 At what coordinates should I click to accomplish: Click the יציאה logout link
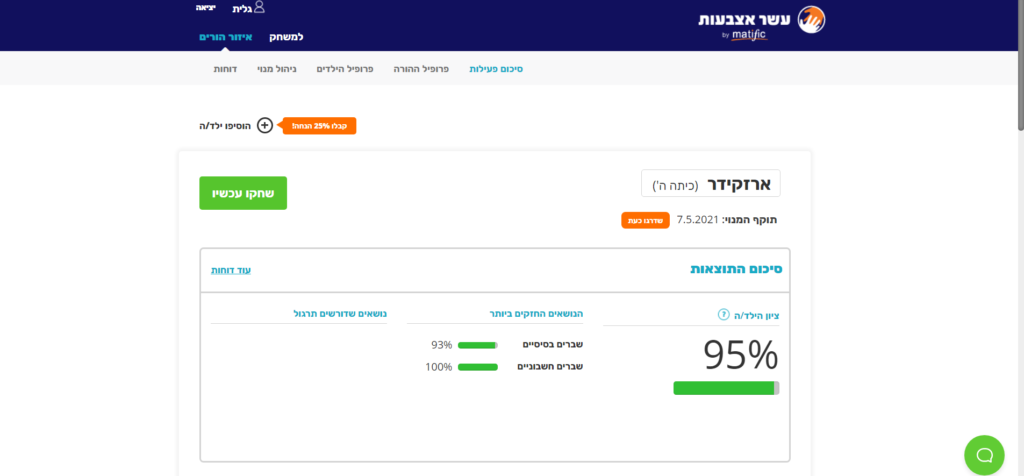206,8
